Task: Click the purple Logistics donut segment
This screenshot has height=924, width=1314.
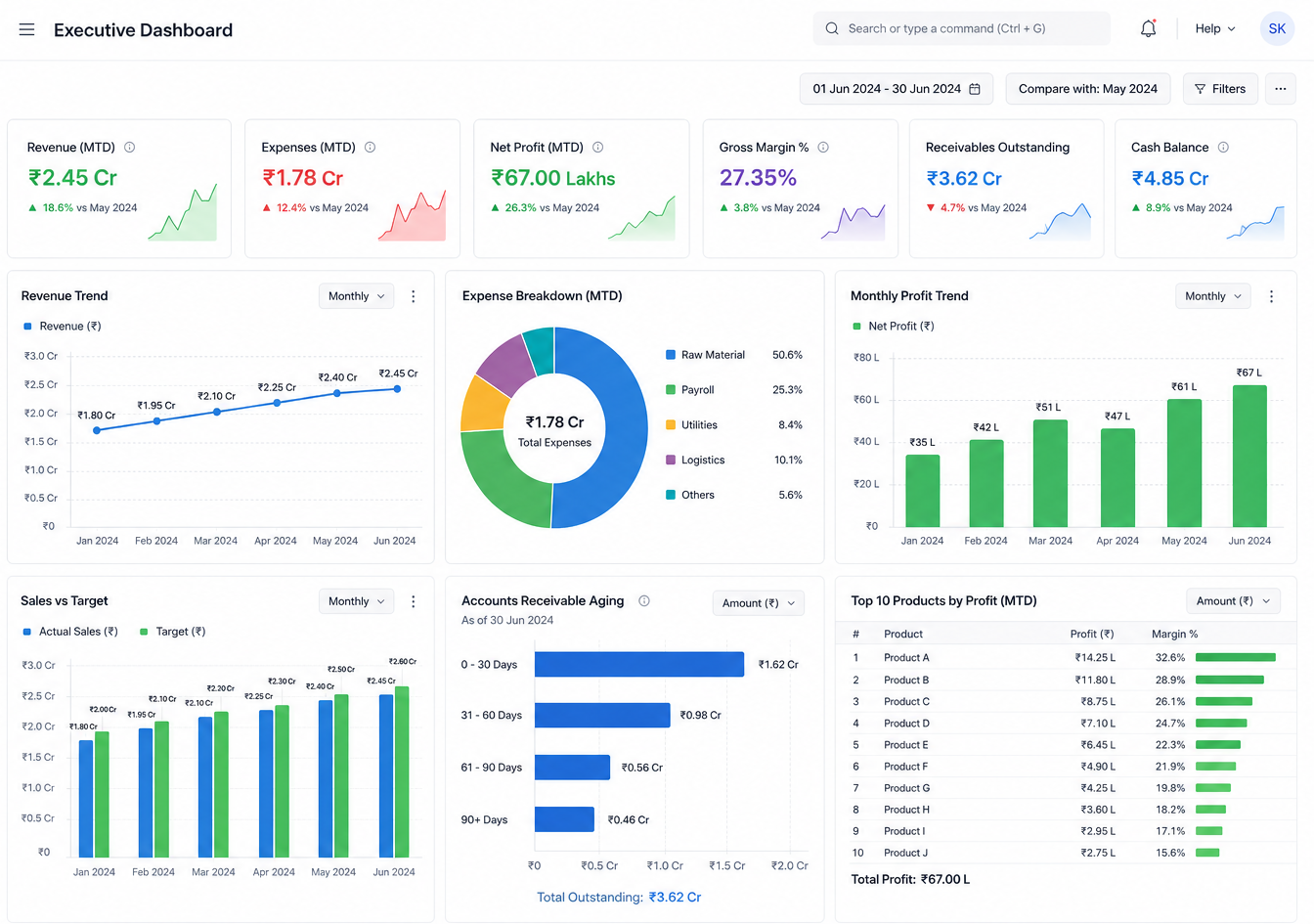Action: pos(507,365)
